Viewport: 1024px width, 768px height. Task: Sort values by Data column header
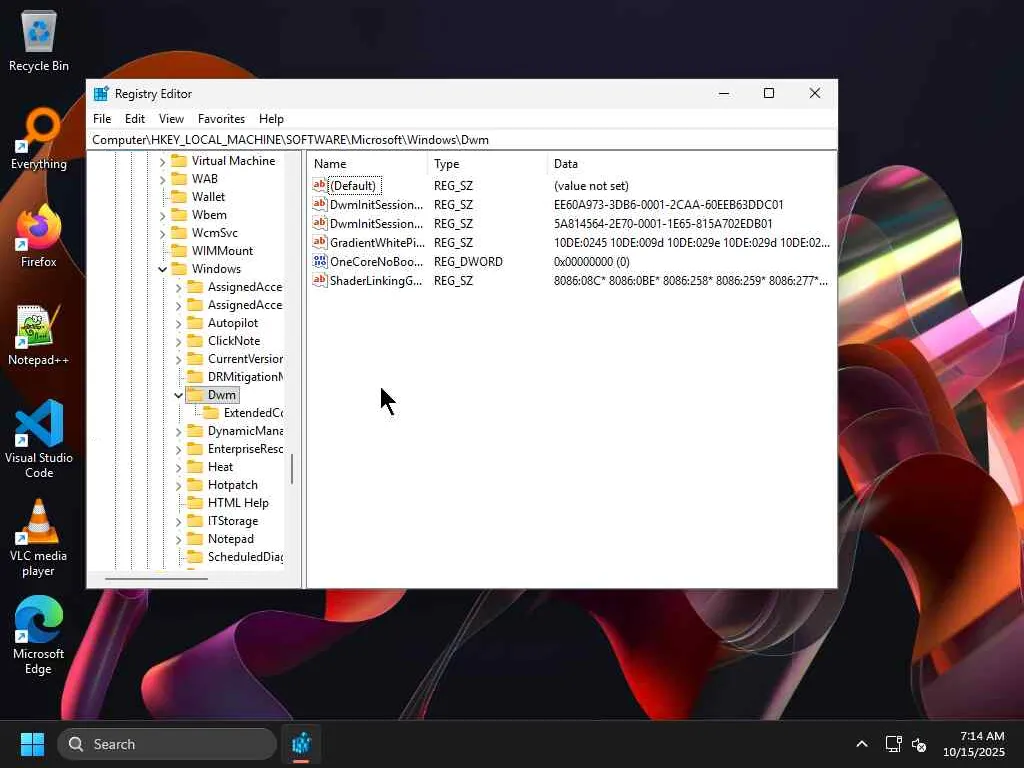click(x=691, y=164)
